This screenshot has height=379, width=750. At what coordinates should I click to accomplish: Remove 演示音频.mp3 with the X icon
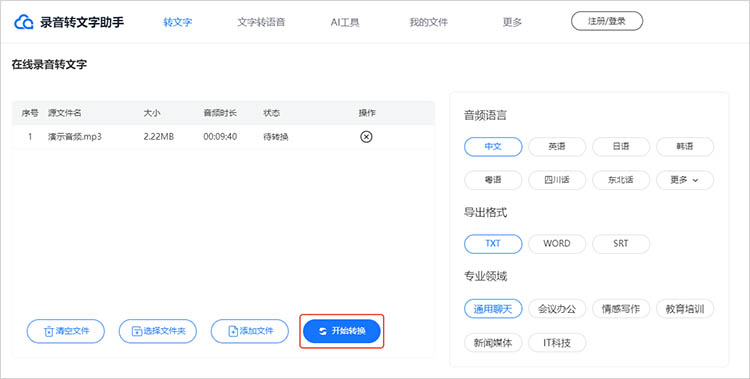click(366, 137)
